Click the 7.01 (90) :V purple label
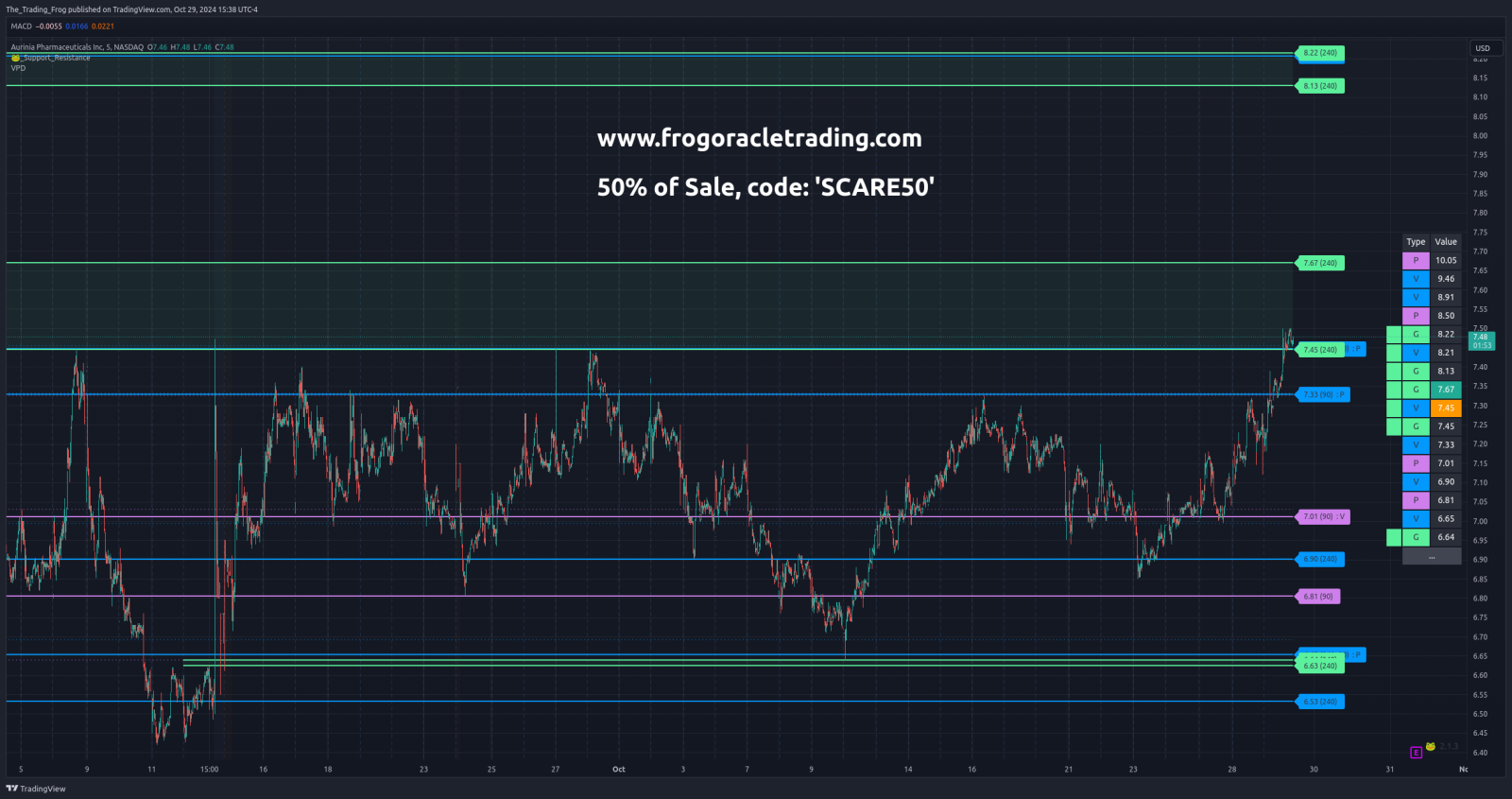This screenshot has height=799, width=1512. [1323, 516]
